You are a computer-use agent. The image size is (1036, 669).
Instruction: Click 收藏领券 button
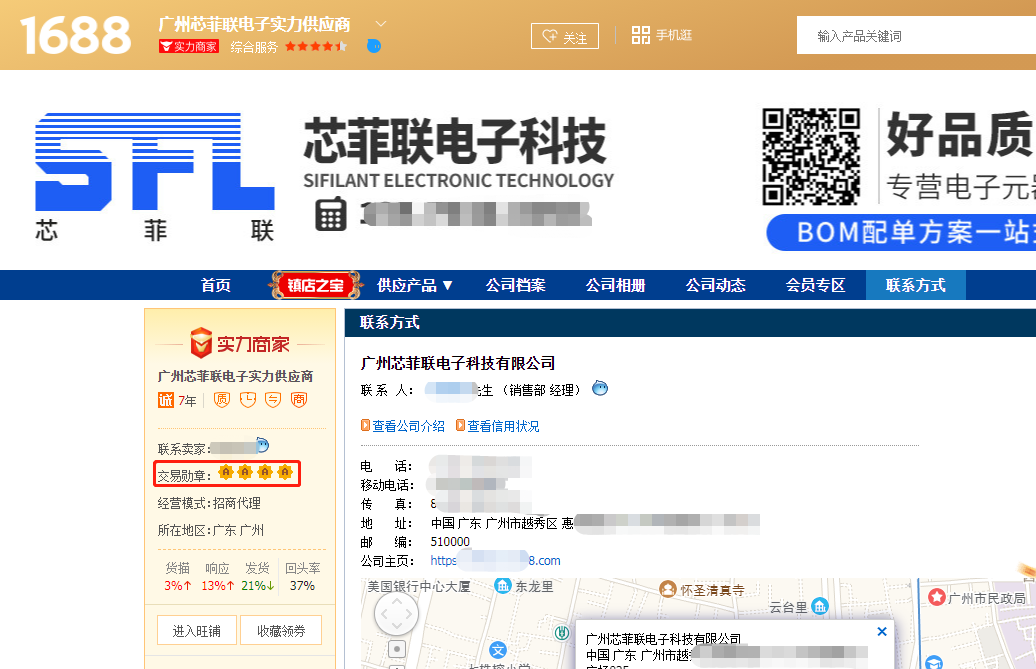tap(281, 631)
